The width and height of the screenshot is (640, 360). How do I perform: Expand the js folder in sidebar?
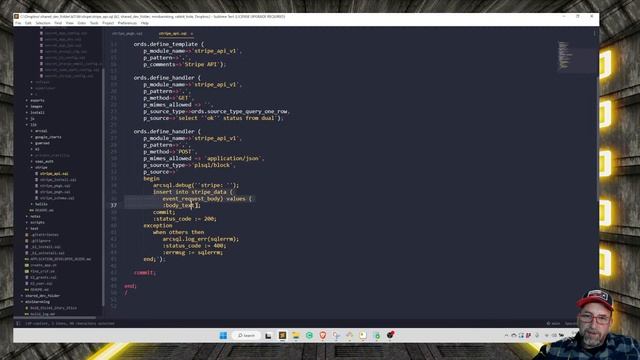[x=32, y=119]
